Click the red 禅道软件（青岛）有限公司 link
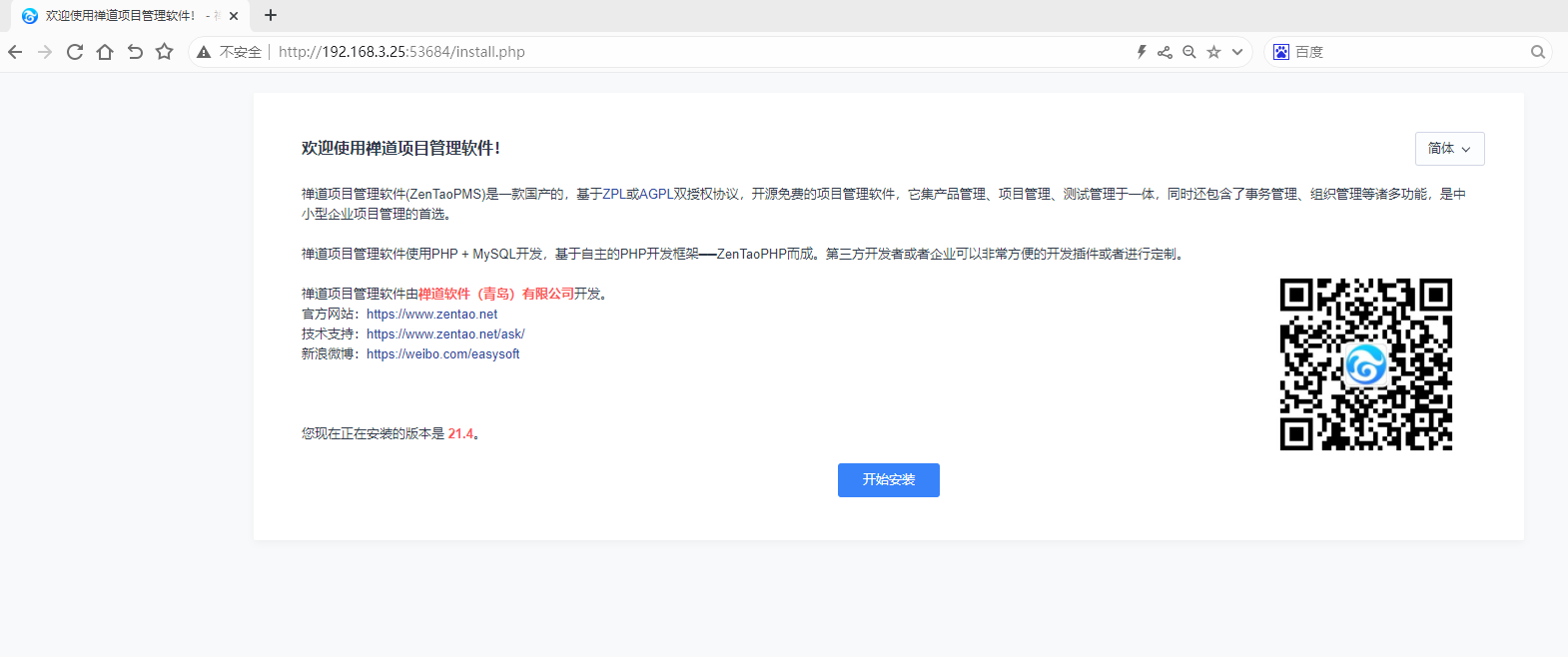This screenshot has height=657, width=1568. click(496, 294)
